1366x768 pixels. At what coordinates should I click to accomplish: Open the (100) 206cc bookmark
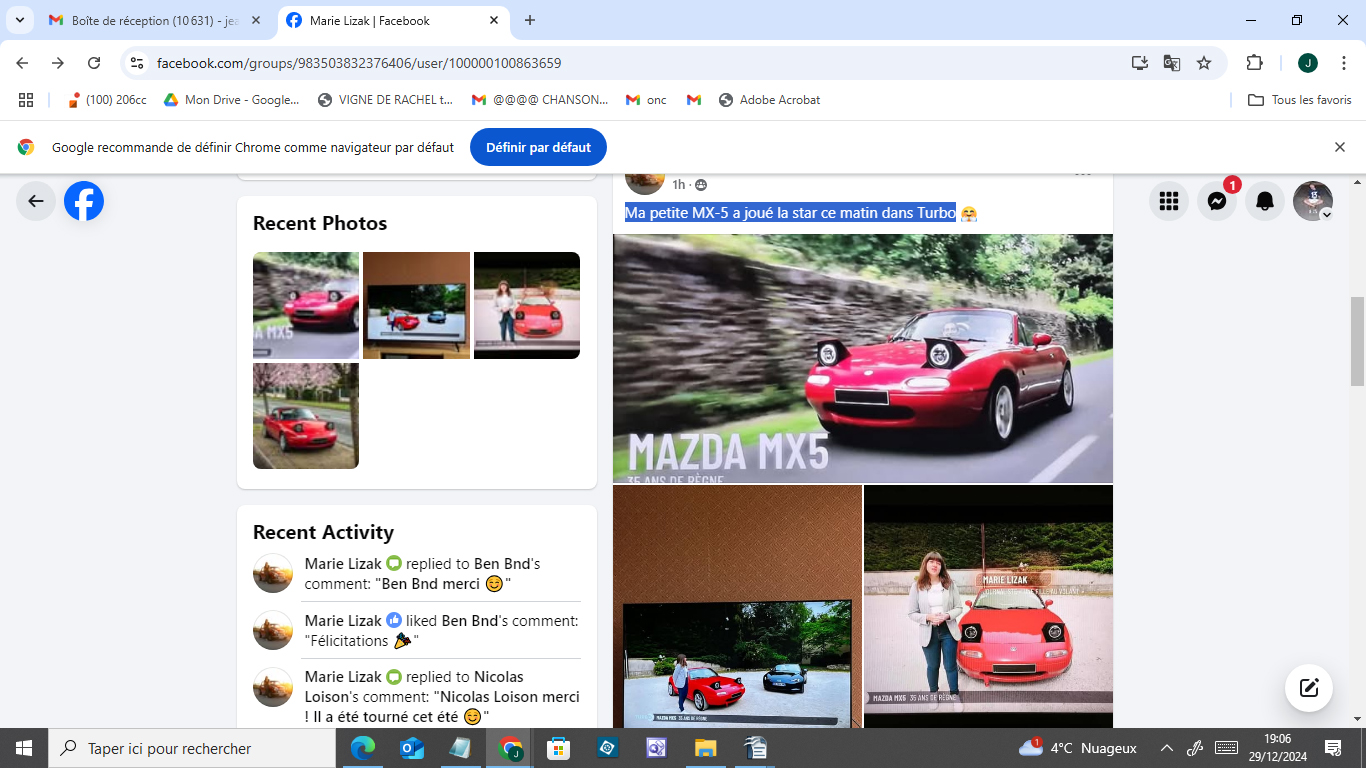pyautogui.click(x=106, y=100)
